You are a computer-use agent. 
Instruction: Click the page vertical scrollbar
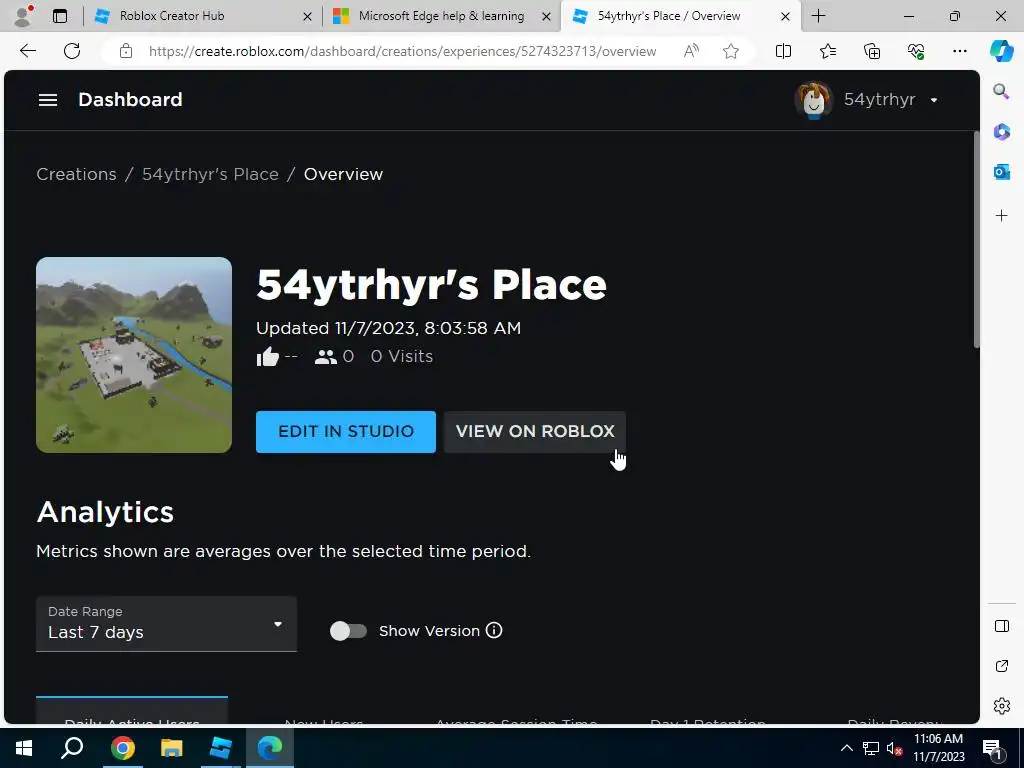pos(976,240)
